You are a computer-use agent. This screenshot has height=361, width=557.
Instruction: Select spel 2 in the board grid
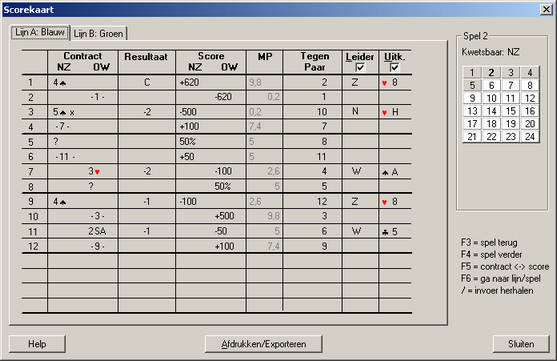[x=491, y=72]
